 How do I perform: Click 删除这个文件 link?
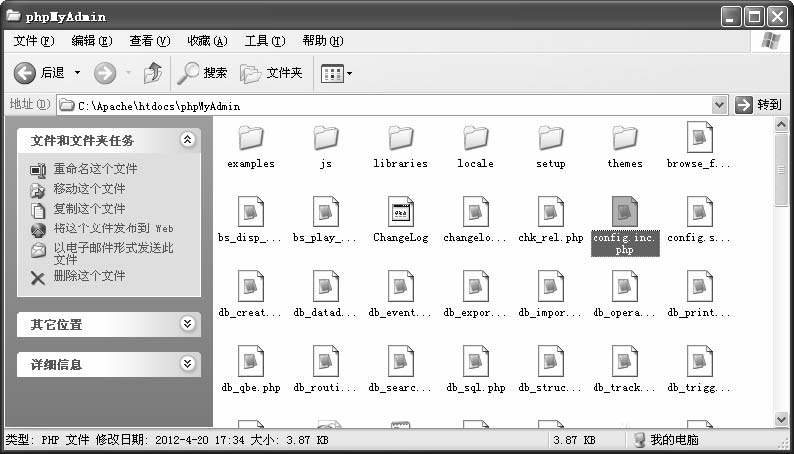(89, 276)
